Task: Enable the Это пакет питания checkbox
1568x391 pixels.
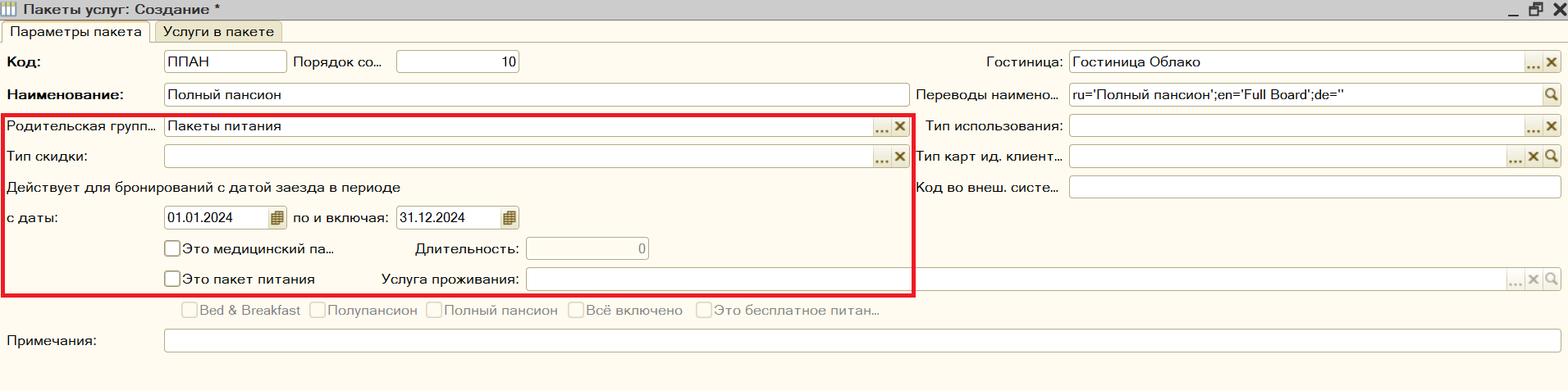Action: click(172, 279)
